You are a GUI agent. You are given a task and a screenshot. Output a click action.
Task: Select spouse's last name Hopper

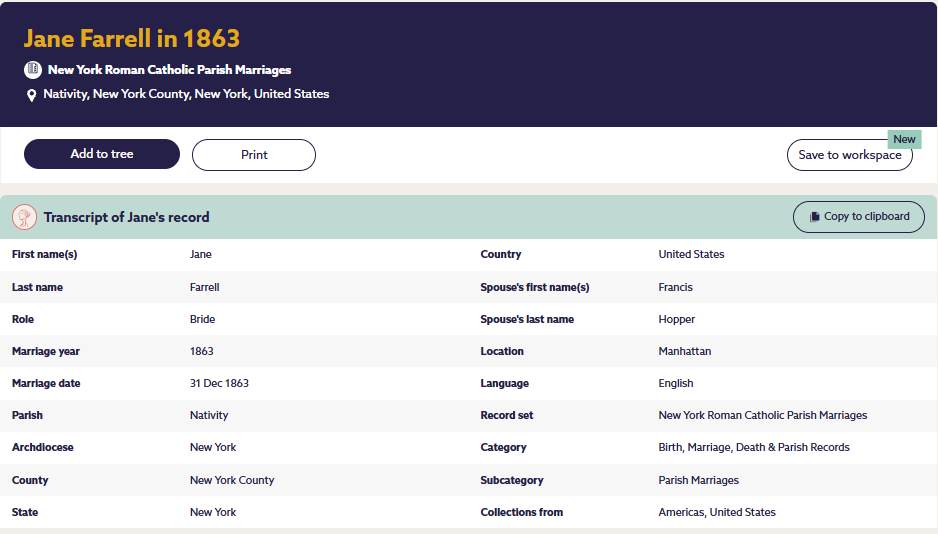pyautogui.click(x=677, y=319)
